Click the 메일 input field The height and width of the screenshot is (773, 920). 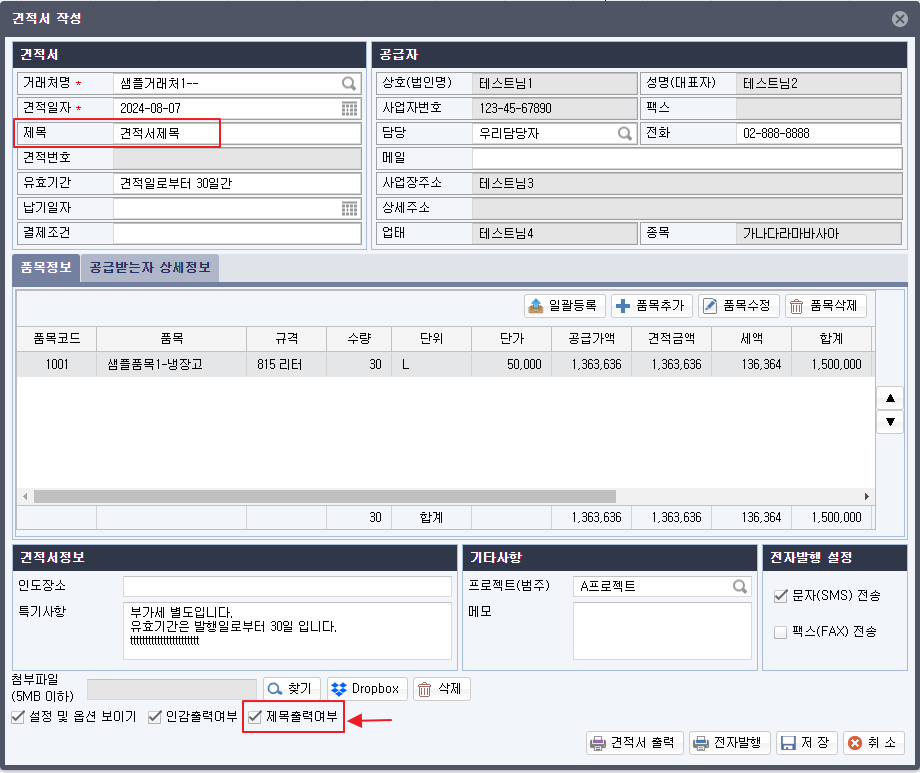point(687,158)
